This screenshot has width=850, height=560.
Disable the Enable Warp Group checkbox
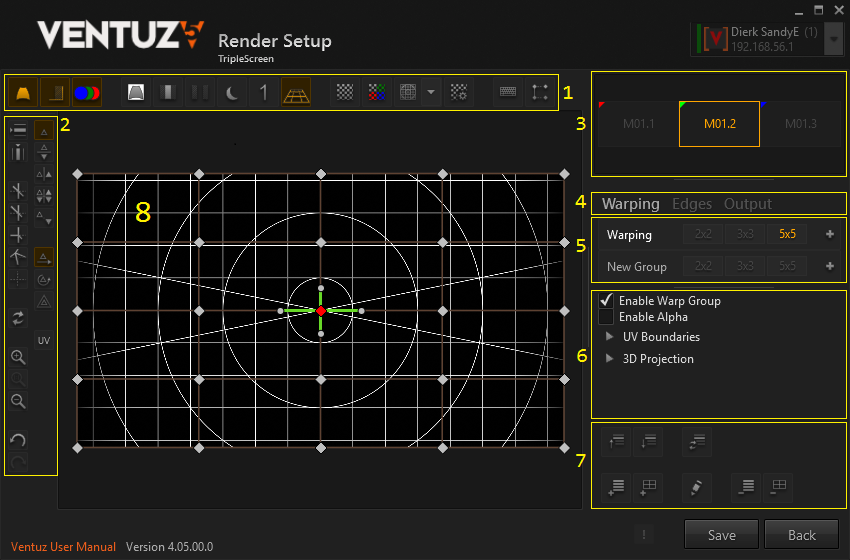[605, 300]
